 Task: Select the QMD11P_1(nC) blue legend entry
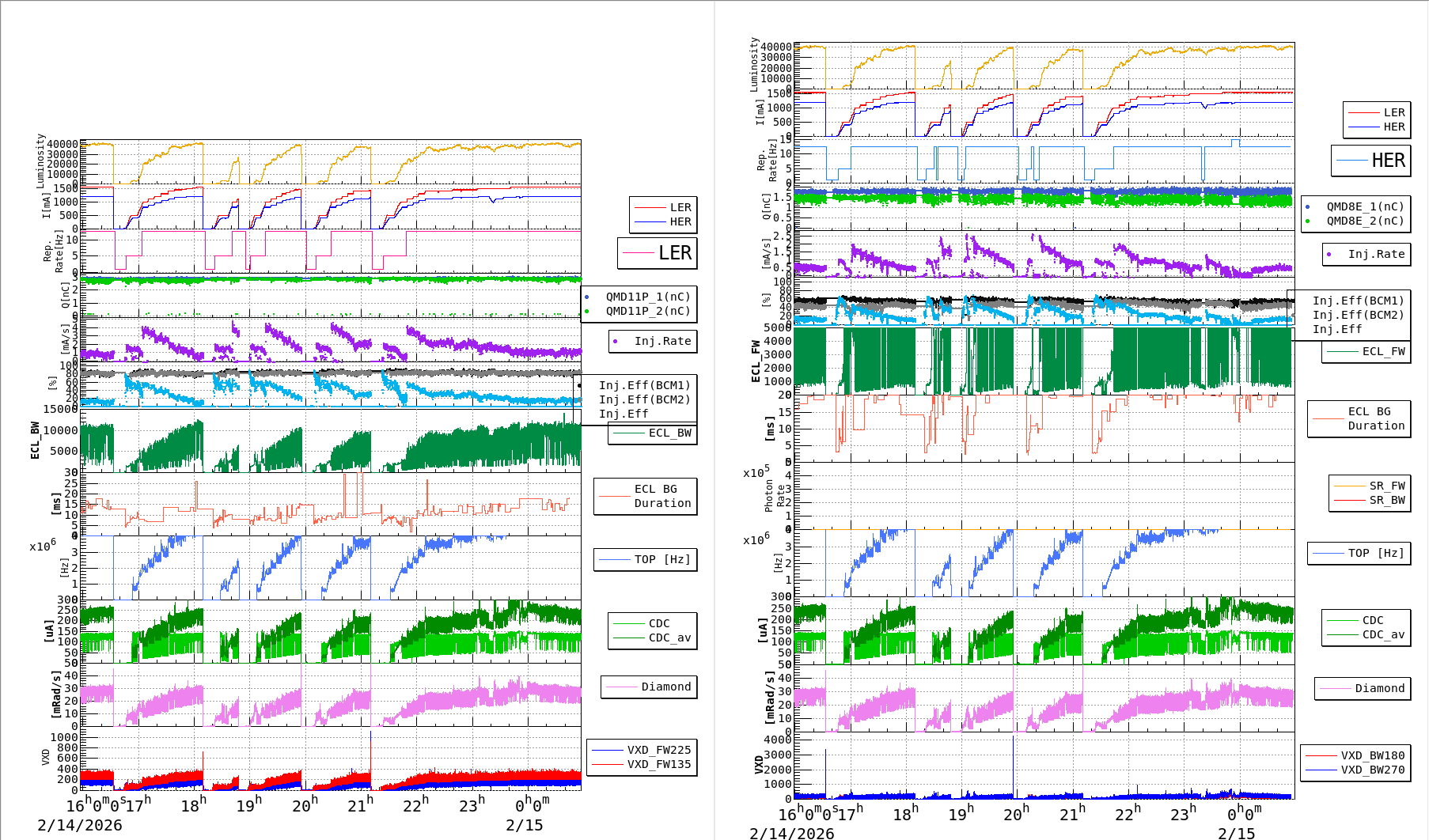[647, 297]
